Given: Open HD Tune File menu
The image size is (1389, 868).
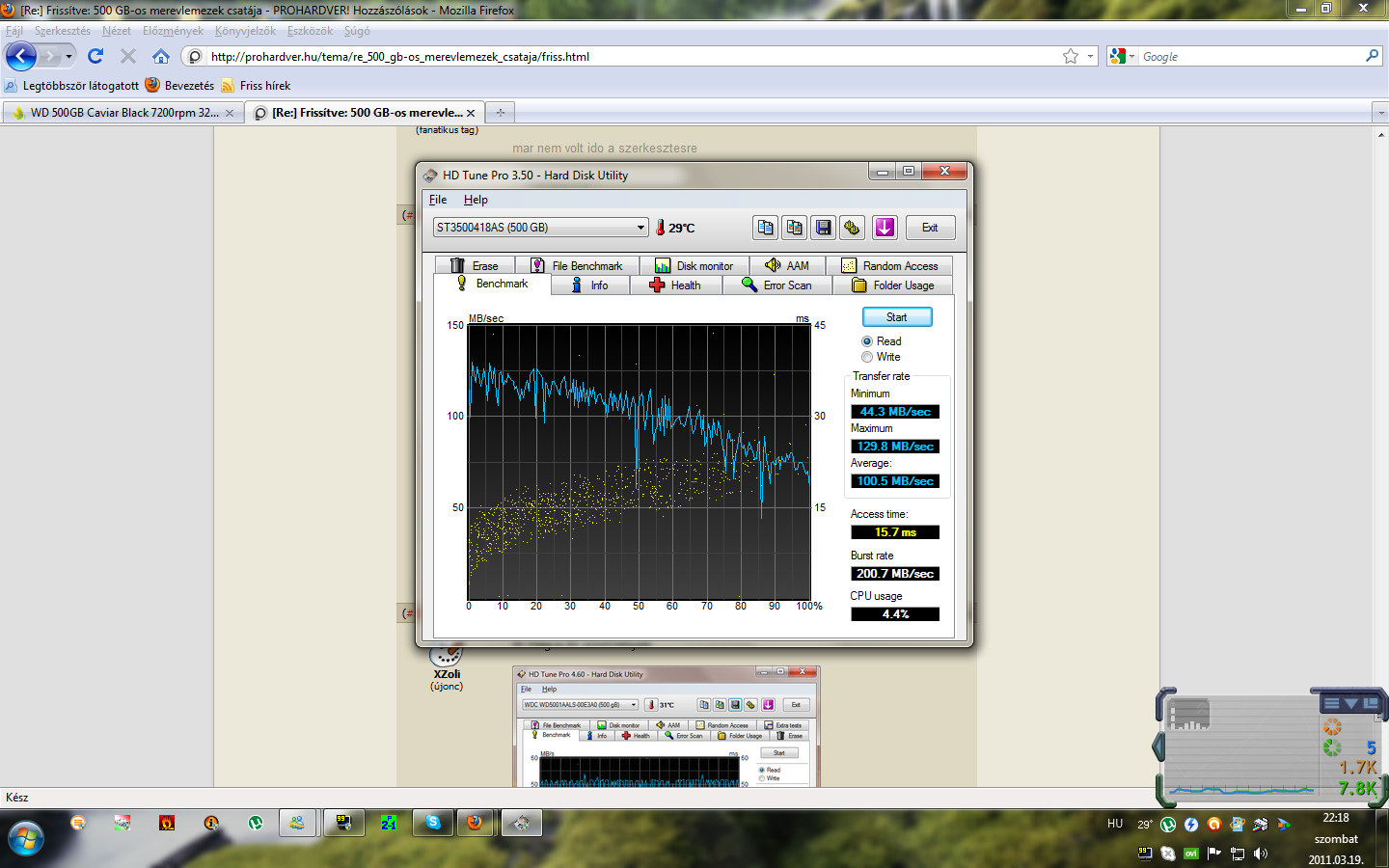Looking at the screenshot, I should pos(438,200).
